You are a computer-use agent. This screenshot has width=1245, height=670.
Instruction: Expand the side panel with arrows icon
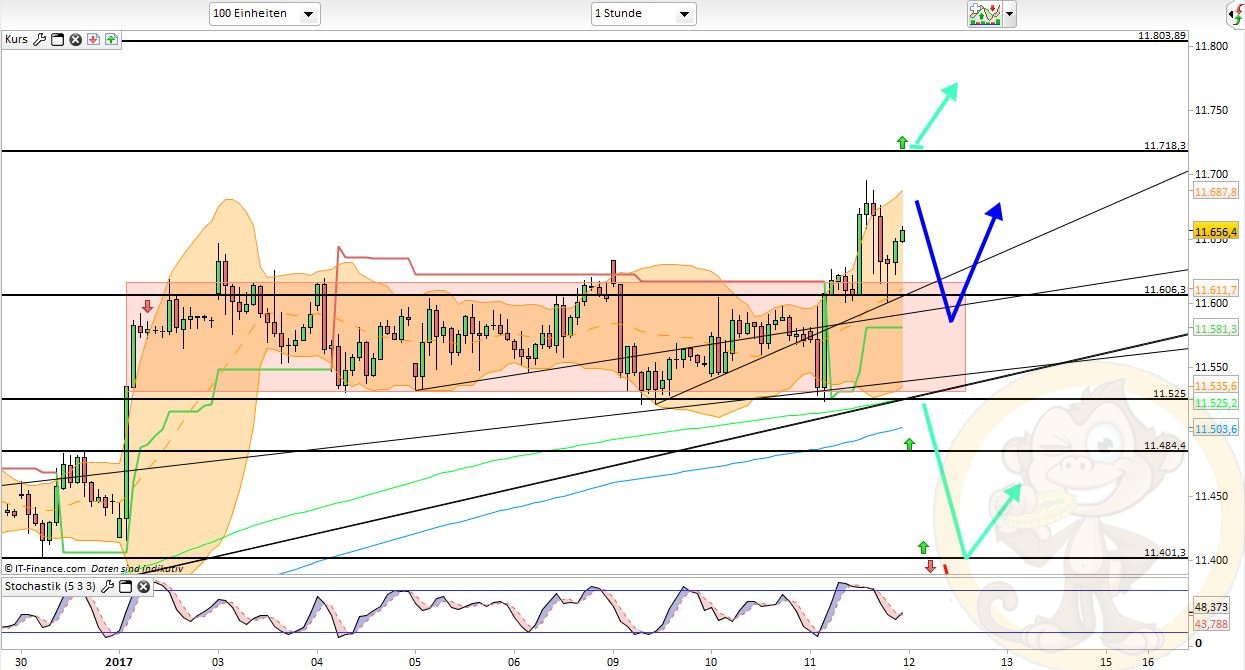[x=1233, y=14]
